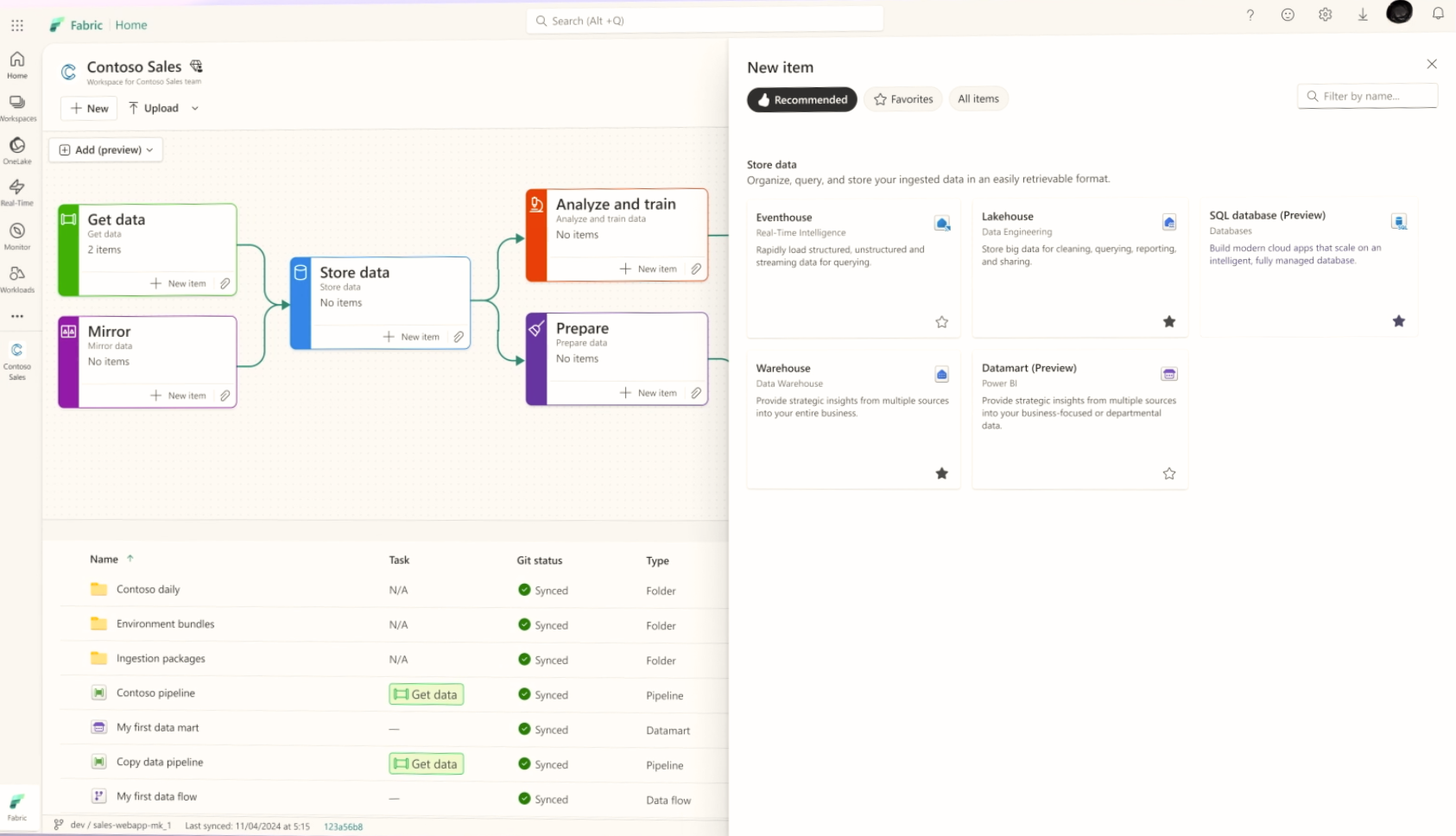Add New item to Store data task

coord(411,337)
